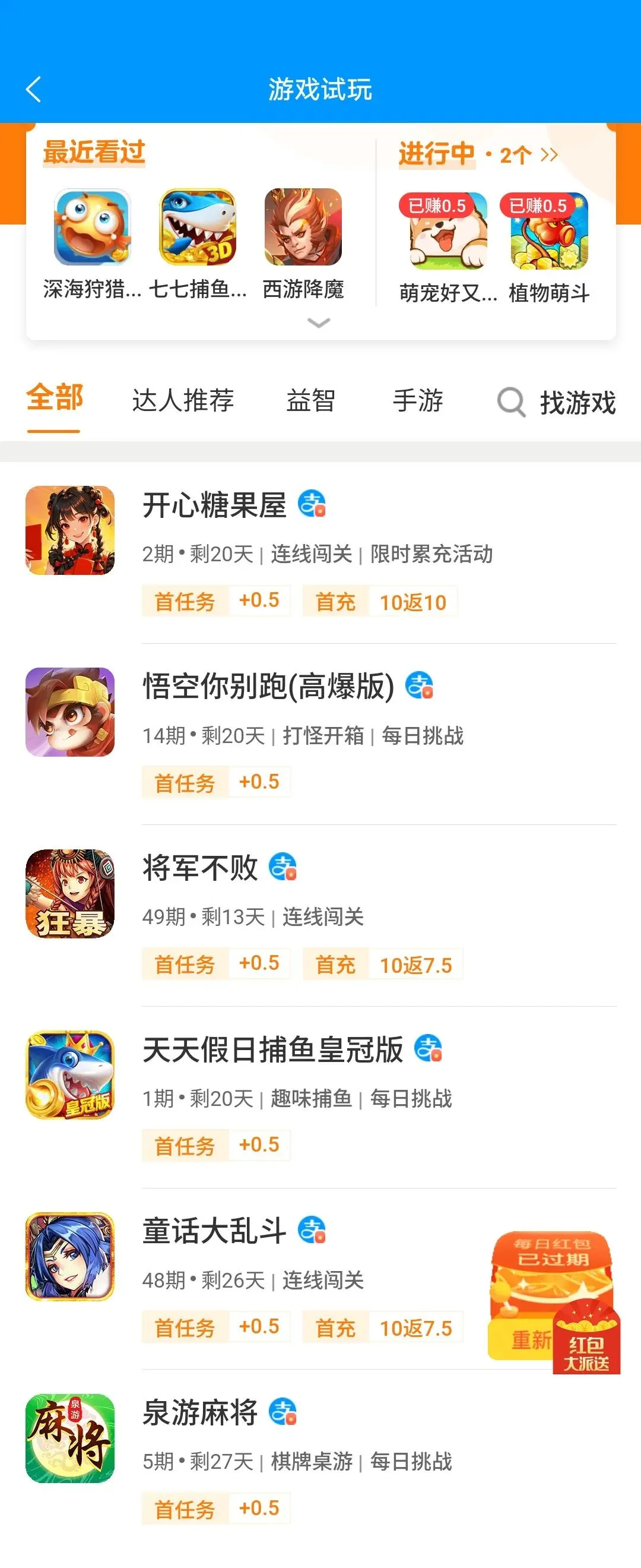641x1568 pixels.
Task: Open the 深海狩猎 fish game icon
Action: tap(92, 227)
